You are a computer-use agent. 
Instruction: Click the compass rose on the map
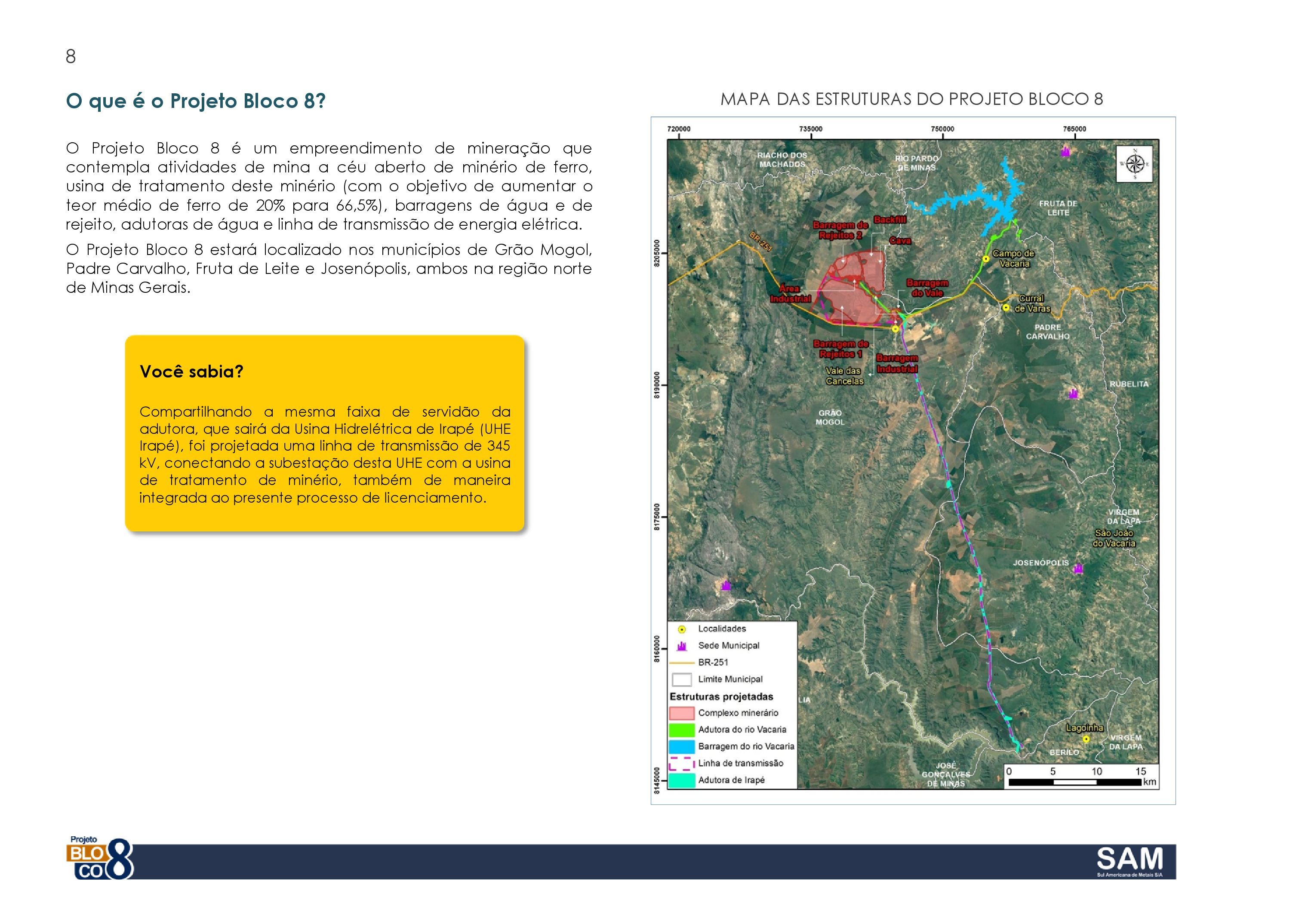(1135, 164)
